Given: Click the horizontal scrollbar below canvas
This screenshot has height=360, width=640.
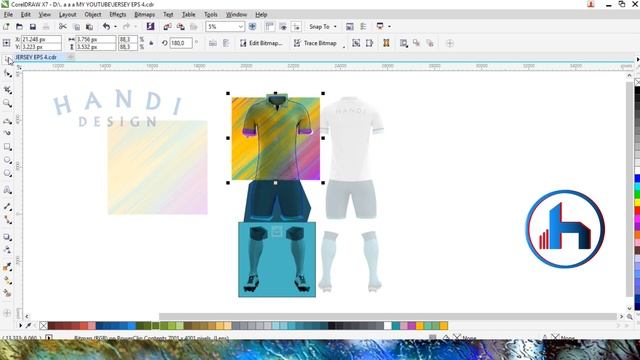Looking at the screenshot, I should click(x=387, y=316).
